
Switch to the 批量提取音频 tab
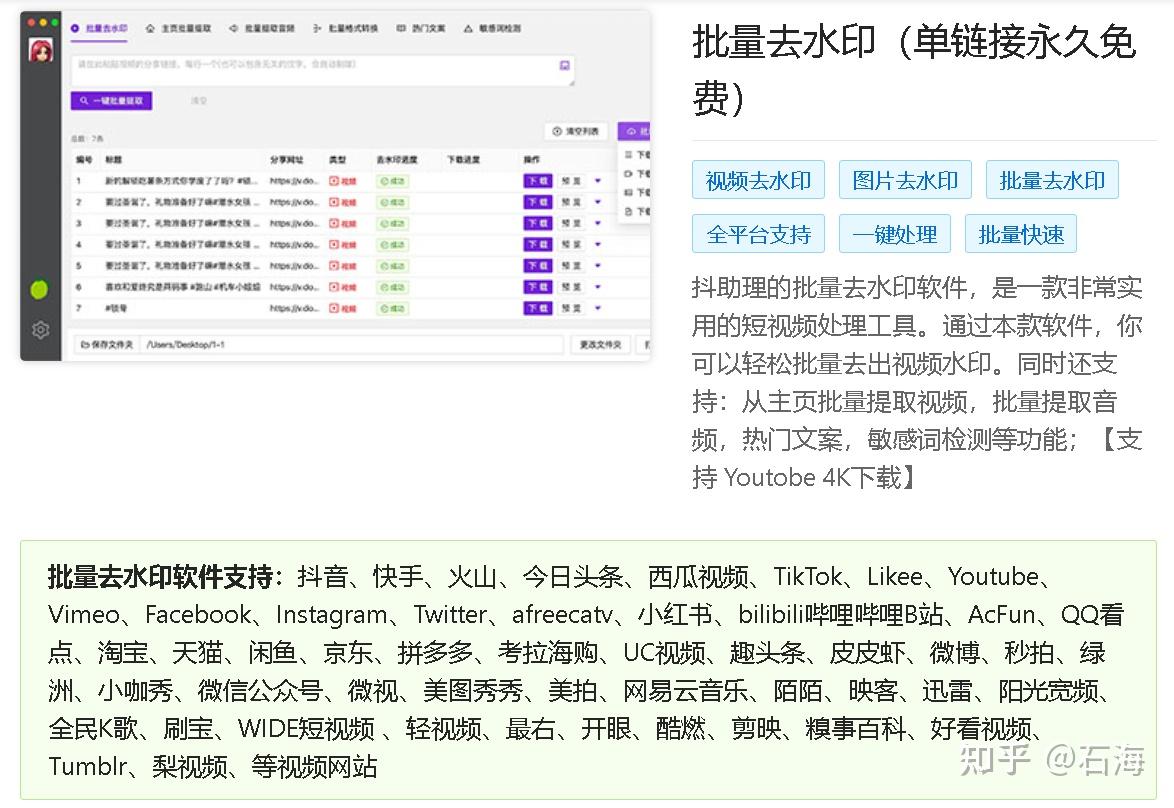point(262,28)
